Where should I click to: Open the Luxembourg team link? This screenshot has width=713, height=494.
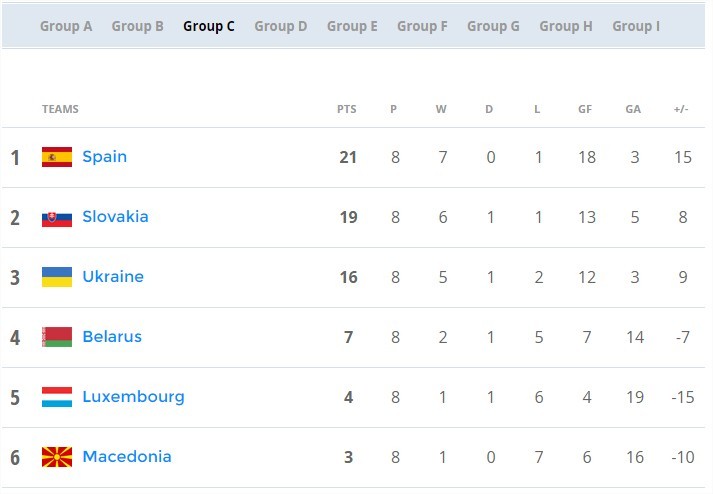click(x=133, y=397)
